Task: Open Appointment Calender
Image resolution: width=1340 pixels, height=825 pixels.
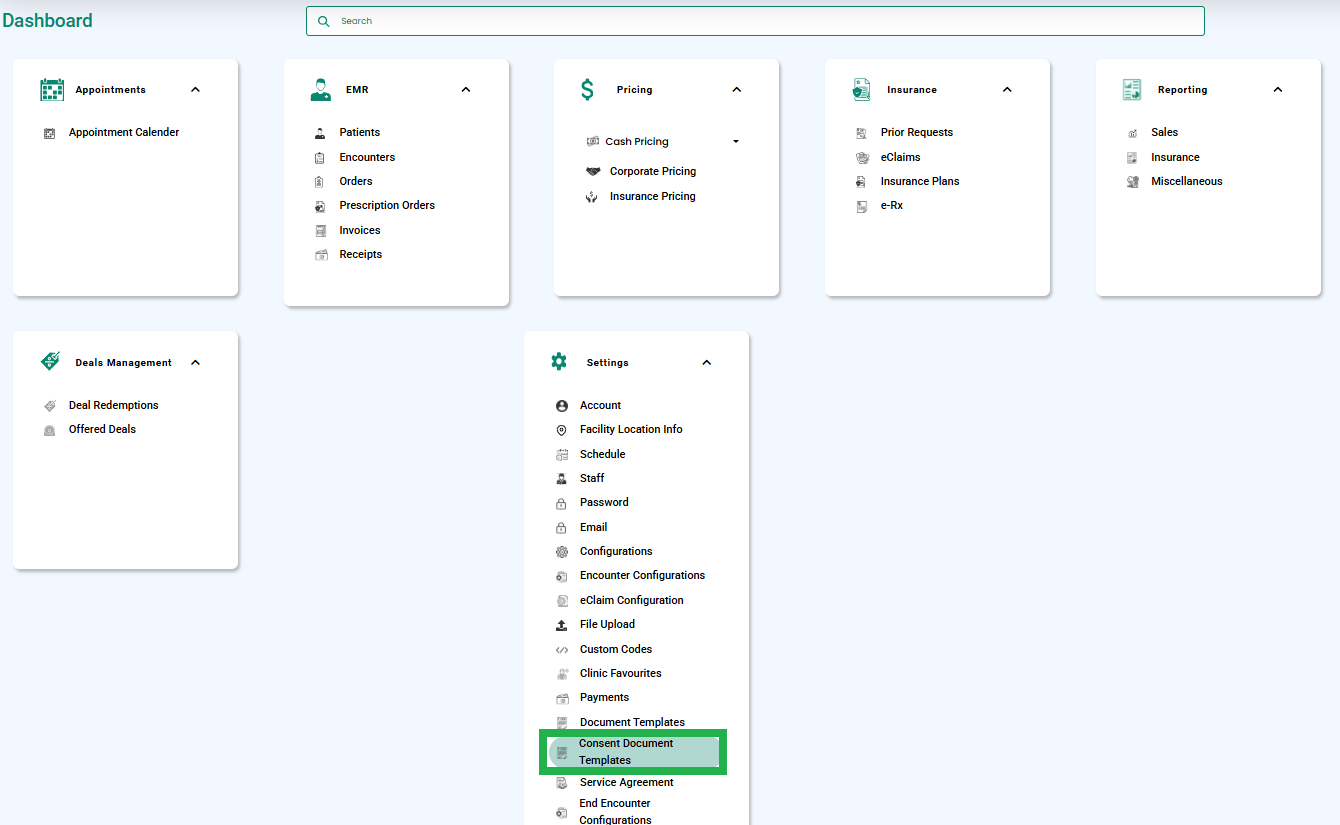Action: (x=124, y=133)
